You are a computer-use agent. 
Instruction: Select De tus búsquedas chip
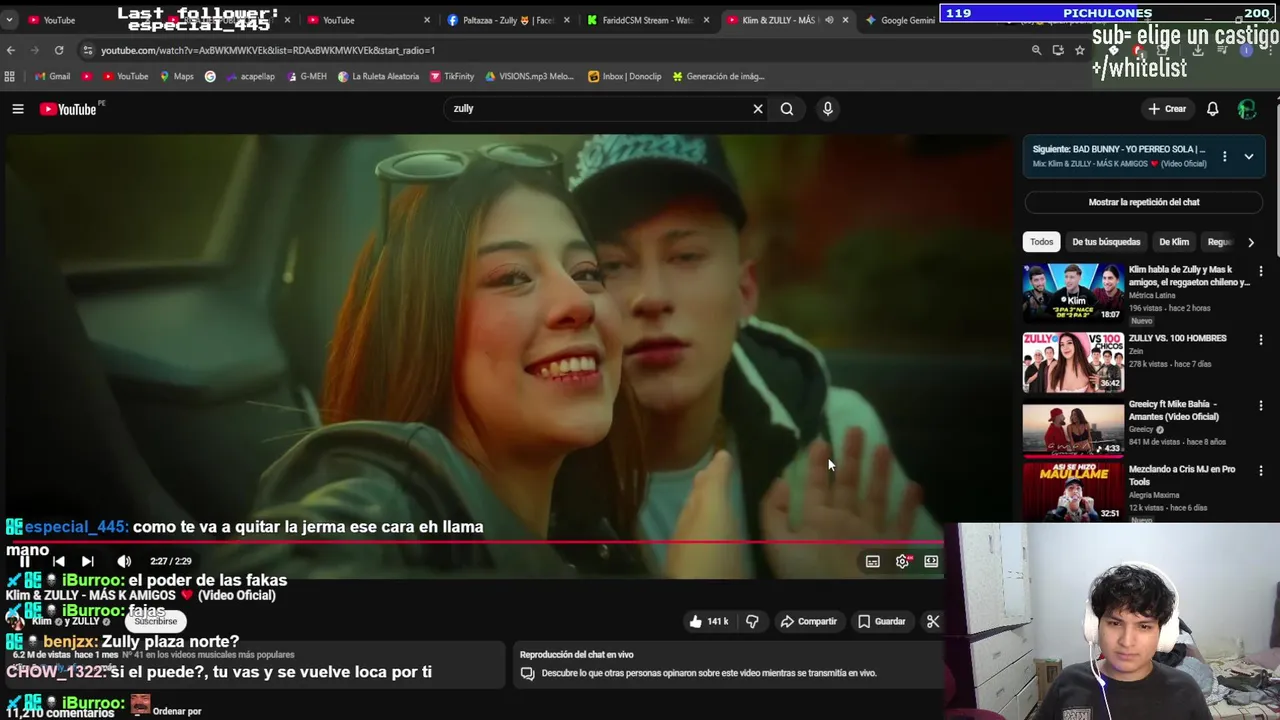1106,242
